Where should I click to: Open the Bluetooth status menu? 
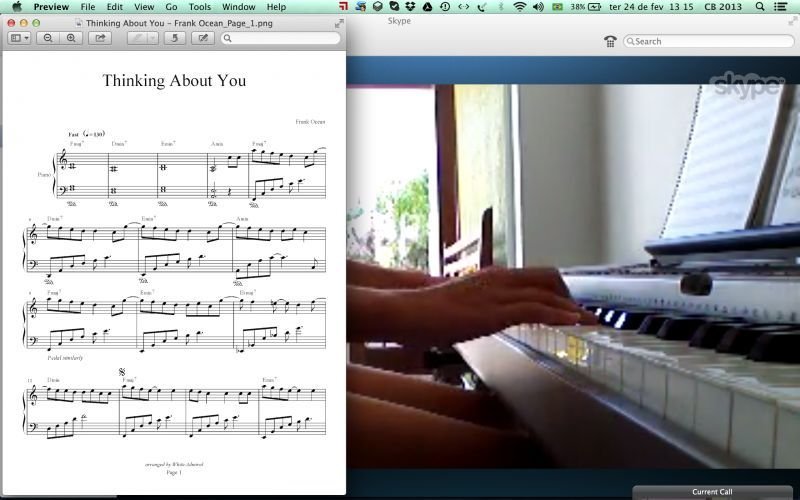click(501, 7)
